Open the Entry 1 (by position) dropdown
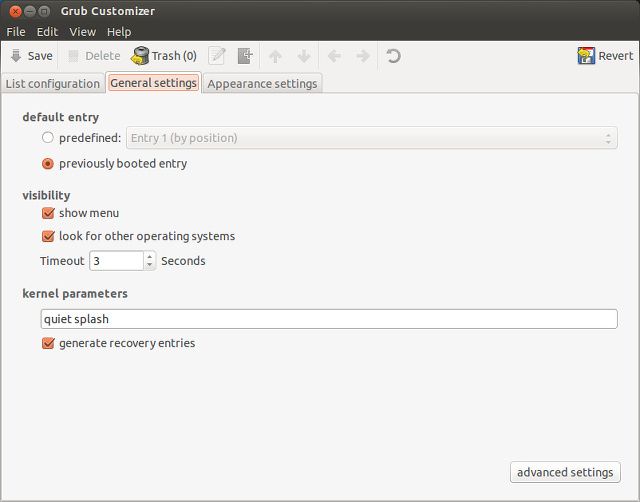Viewport: 640px width, 502px height. [372, 138]
